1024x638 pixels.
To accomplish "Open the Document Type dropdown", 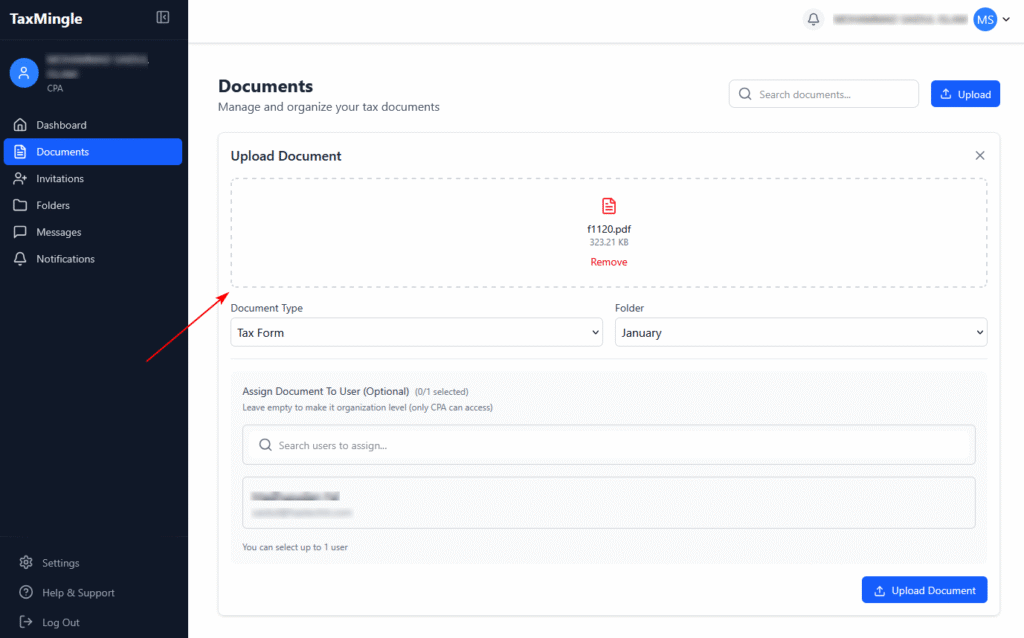I will point(416,333).
